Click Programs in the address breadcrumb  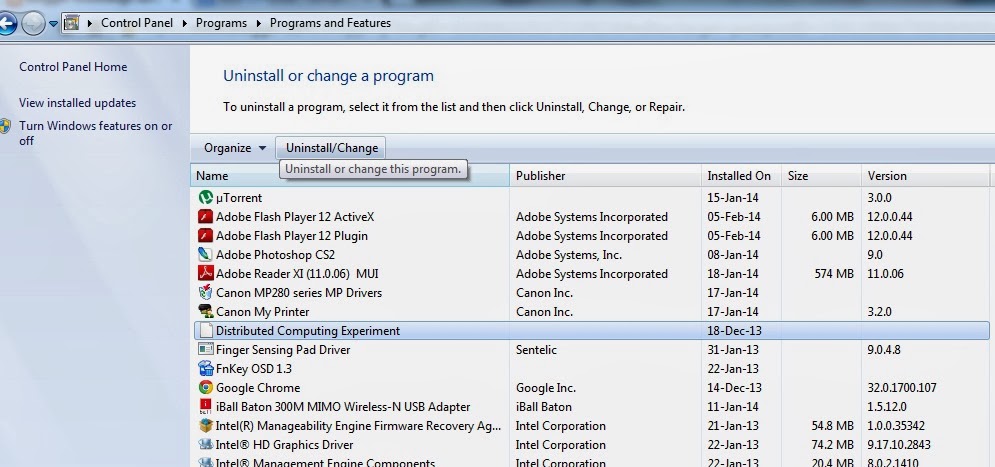(x=221, y=23)
